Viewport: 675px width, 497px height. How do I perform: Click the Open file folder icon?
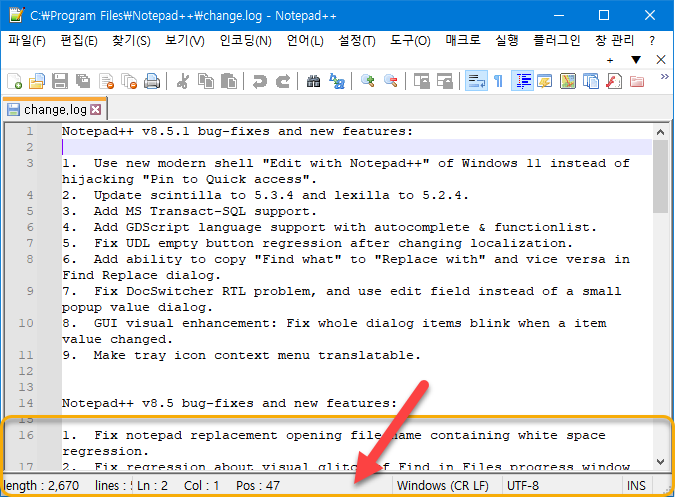point(37,81)
